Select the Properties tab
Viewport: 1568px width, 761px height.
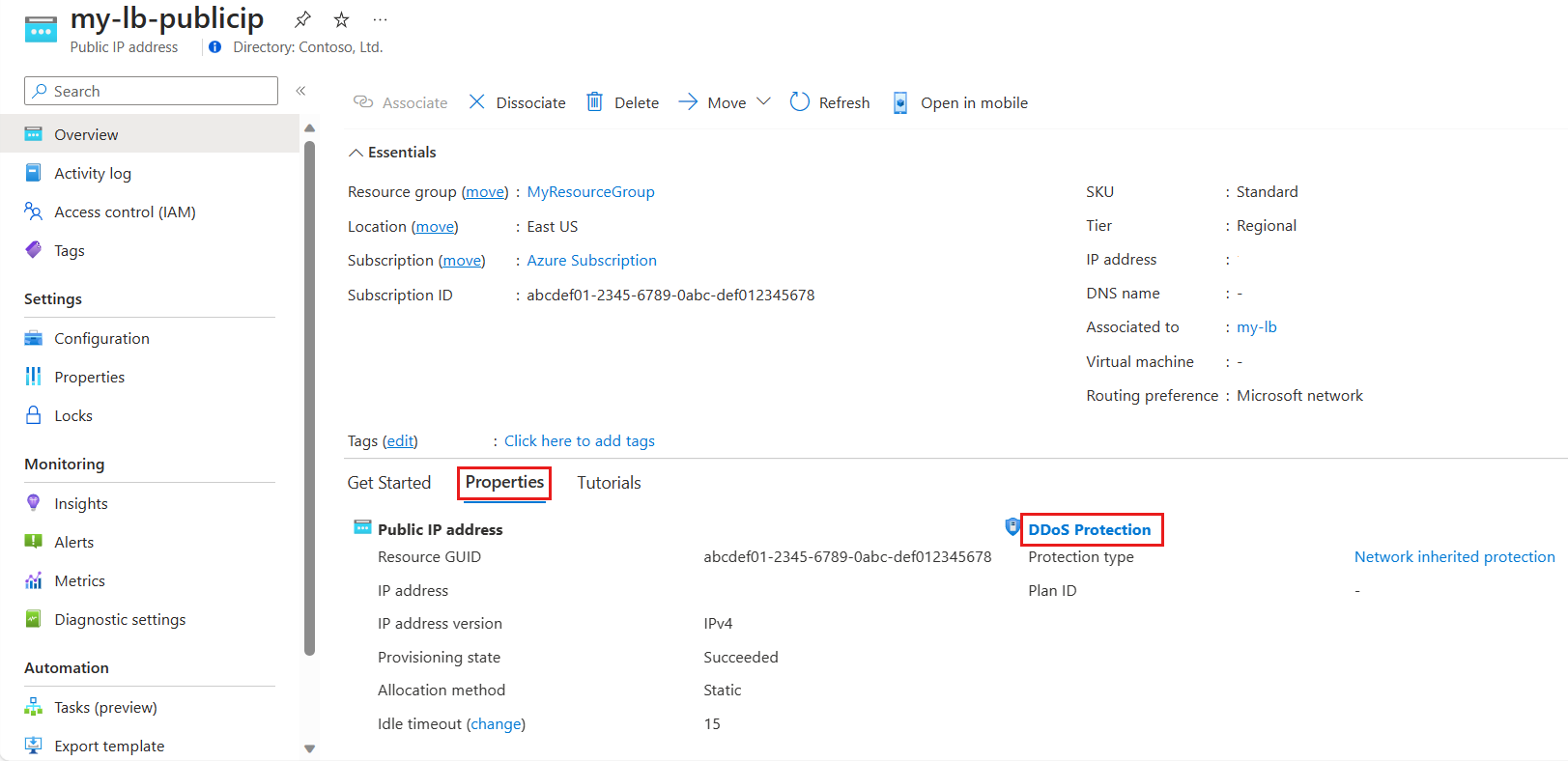pos(504,482)
